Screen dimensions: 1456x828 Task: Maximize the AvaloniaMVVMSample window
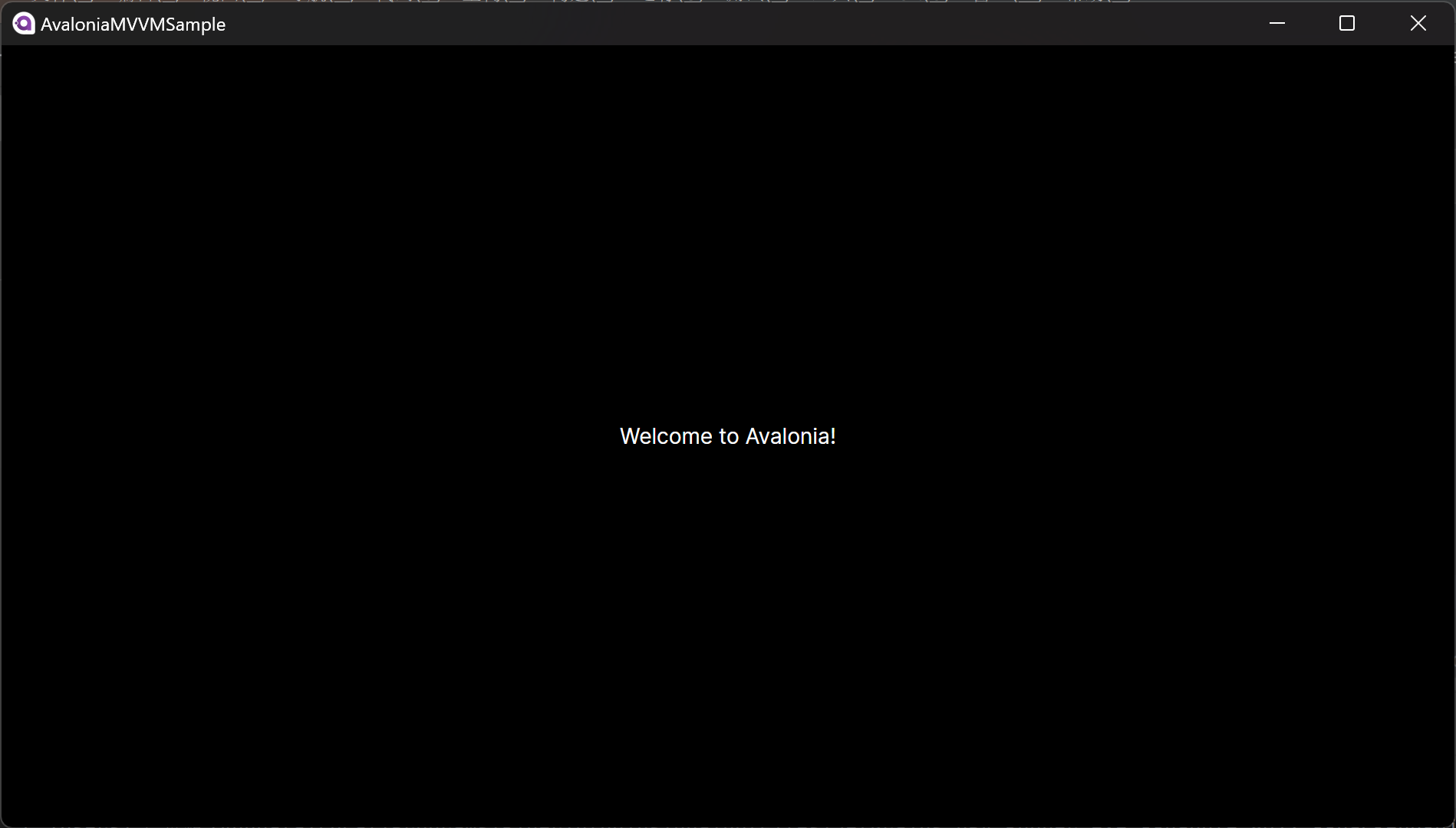tap(1347, 24)
